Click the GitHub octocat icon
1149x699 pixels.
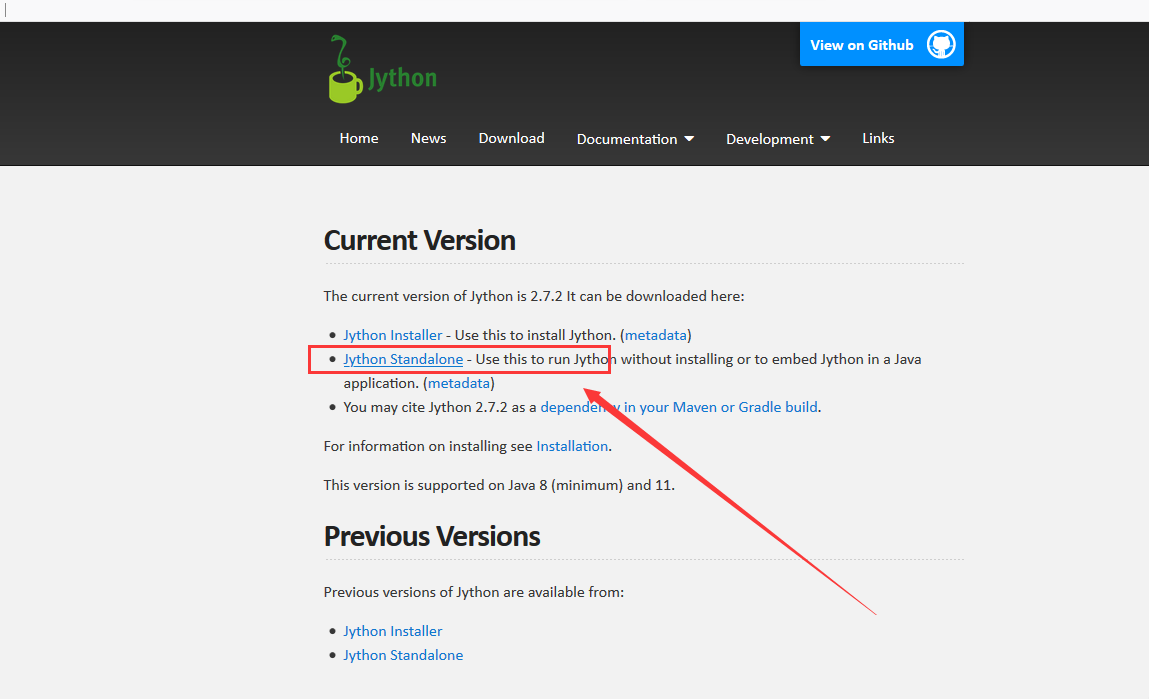[x=941, y=45]
